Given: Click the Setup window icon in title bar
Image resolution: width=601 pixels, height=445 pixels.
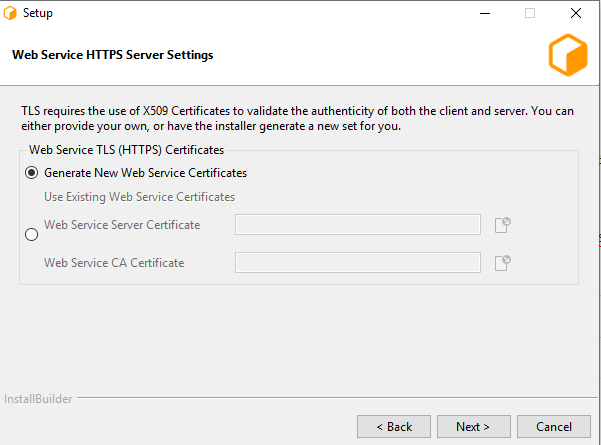Looking at the screenshot, I should (x=11, y=13).
